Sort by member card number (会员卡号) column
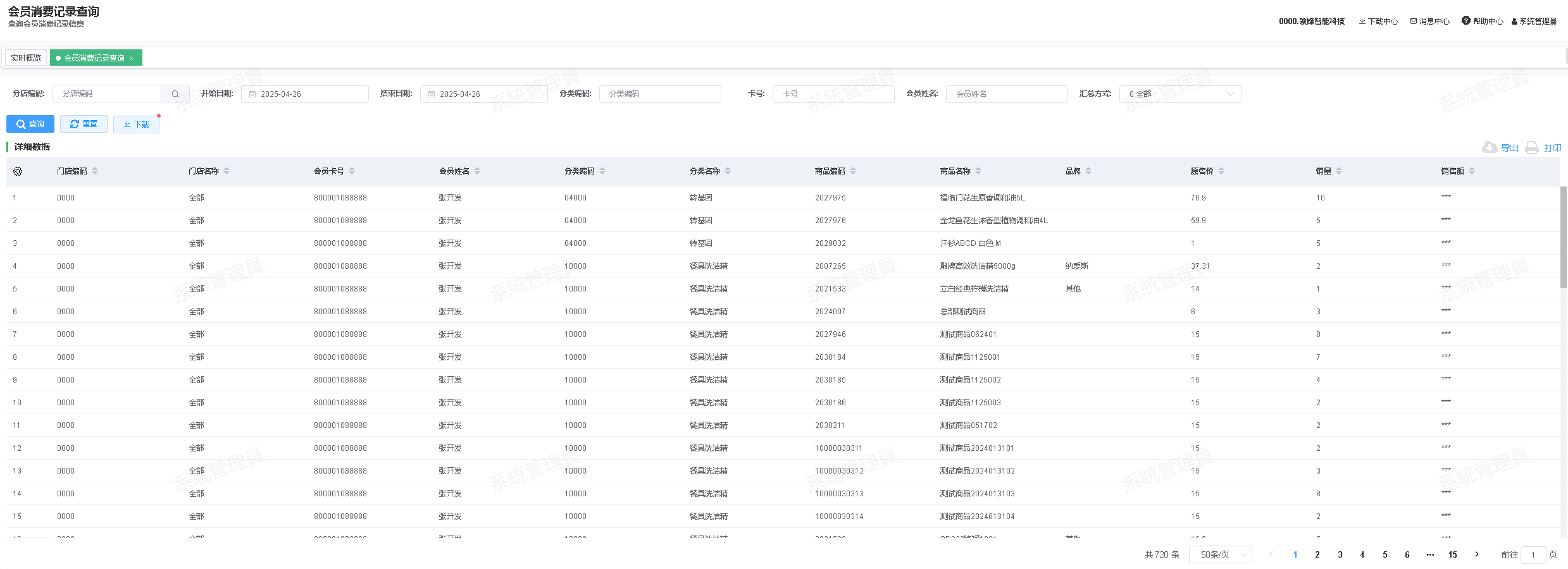 point(352,171)
